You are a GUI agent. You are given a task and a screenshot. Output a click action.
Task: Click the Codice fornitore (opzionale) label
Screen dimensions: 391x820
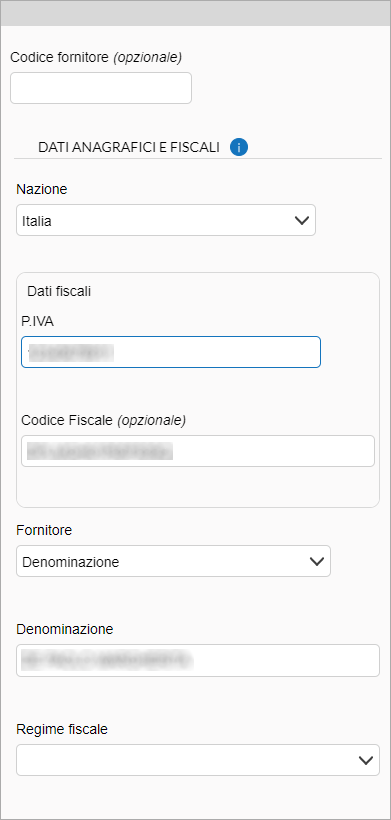click(x=96, y=58)
